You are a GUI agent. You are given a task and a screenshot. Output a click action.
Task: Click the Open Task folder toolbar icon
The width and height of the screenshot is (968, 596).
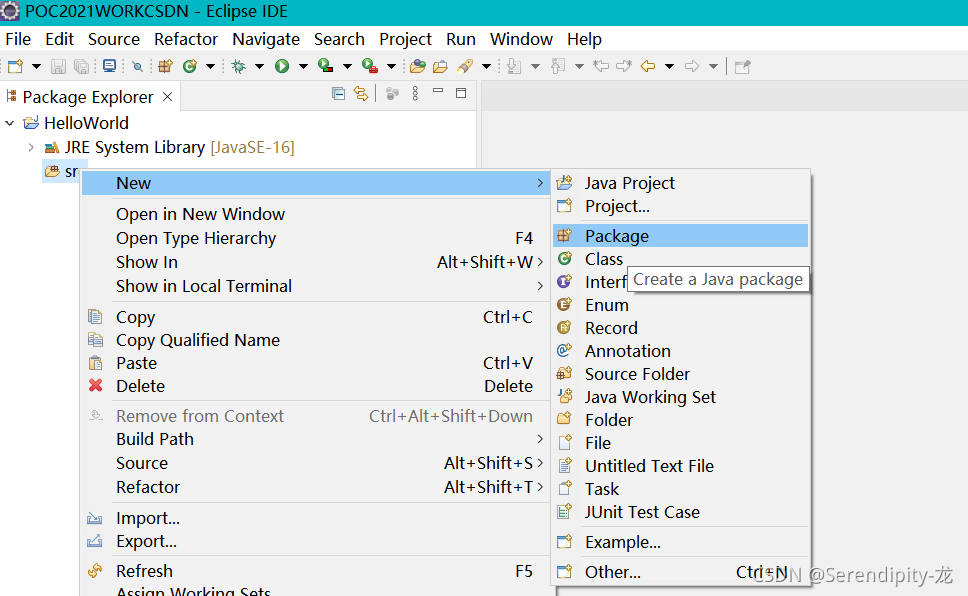[440, 66]
